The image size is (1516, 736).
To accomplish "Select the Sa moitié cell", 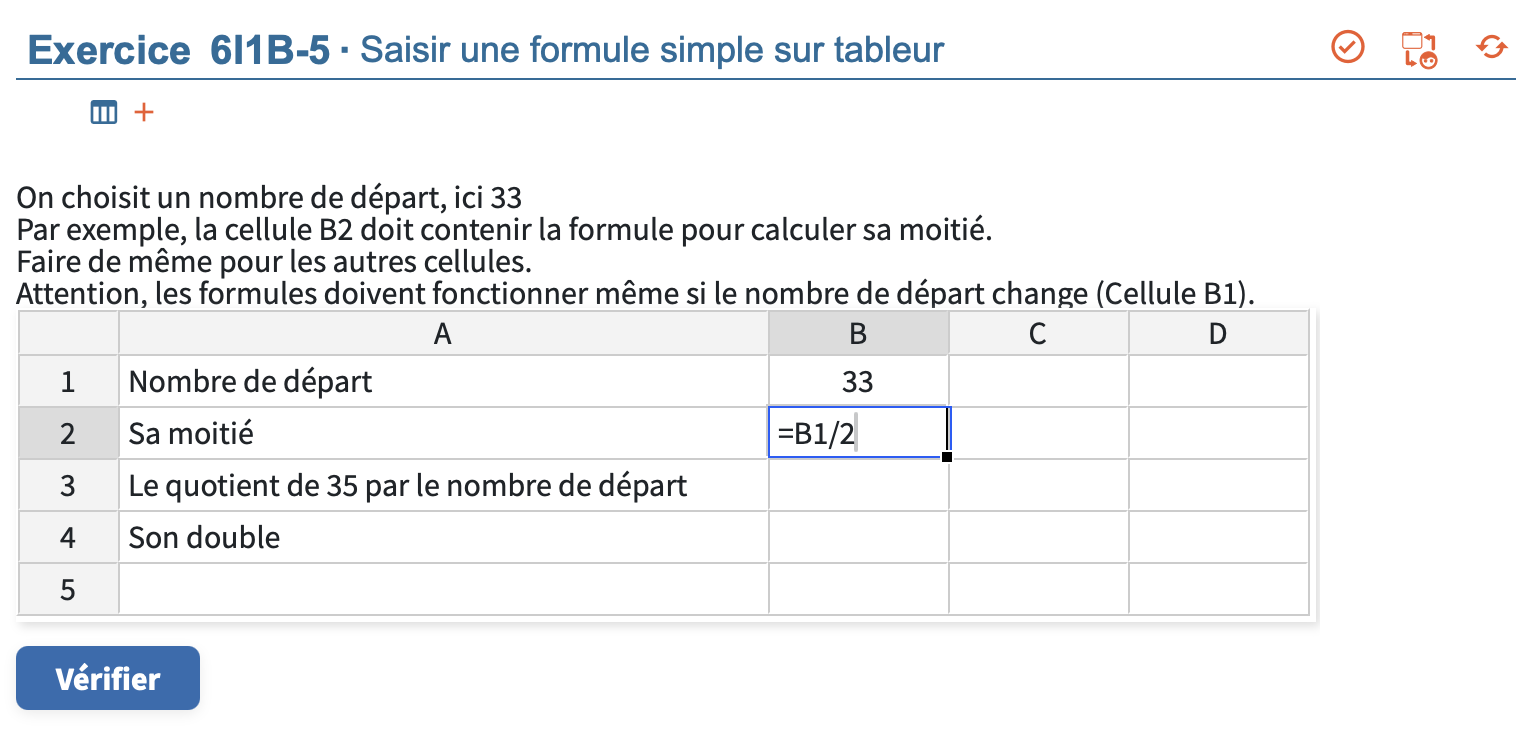I will pos(443,433).
